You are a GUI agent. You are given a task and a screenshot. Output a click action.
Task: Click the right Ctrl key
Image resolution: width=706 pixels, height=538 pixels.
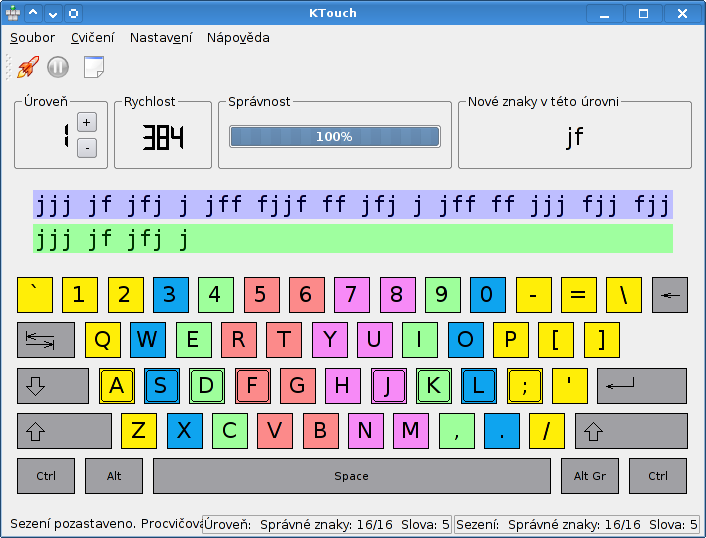pos(658,476)
